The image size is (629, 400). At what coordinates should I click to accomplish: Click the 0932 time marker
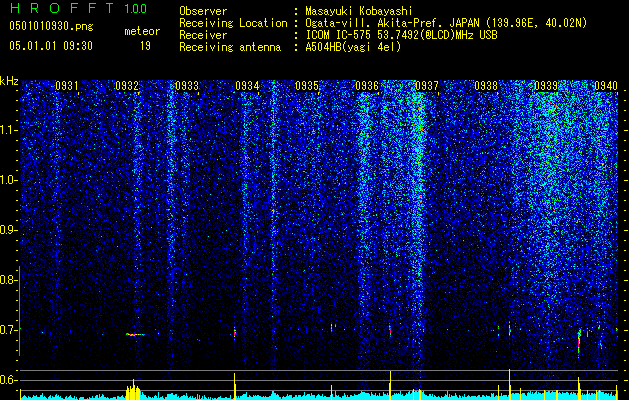pos(127,85)
